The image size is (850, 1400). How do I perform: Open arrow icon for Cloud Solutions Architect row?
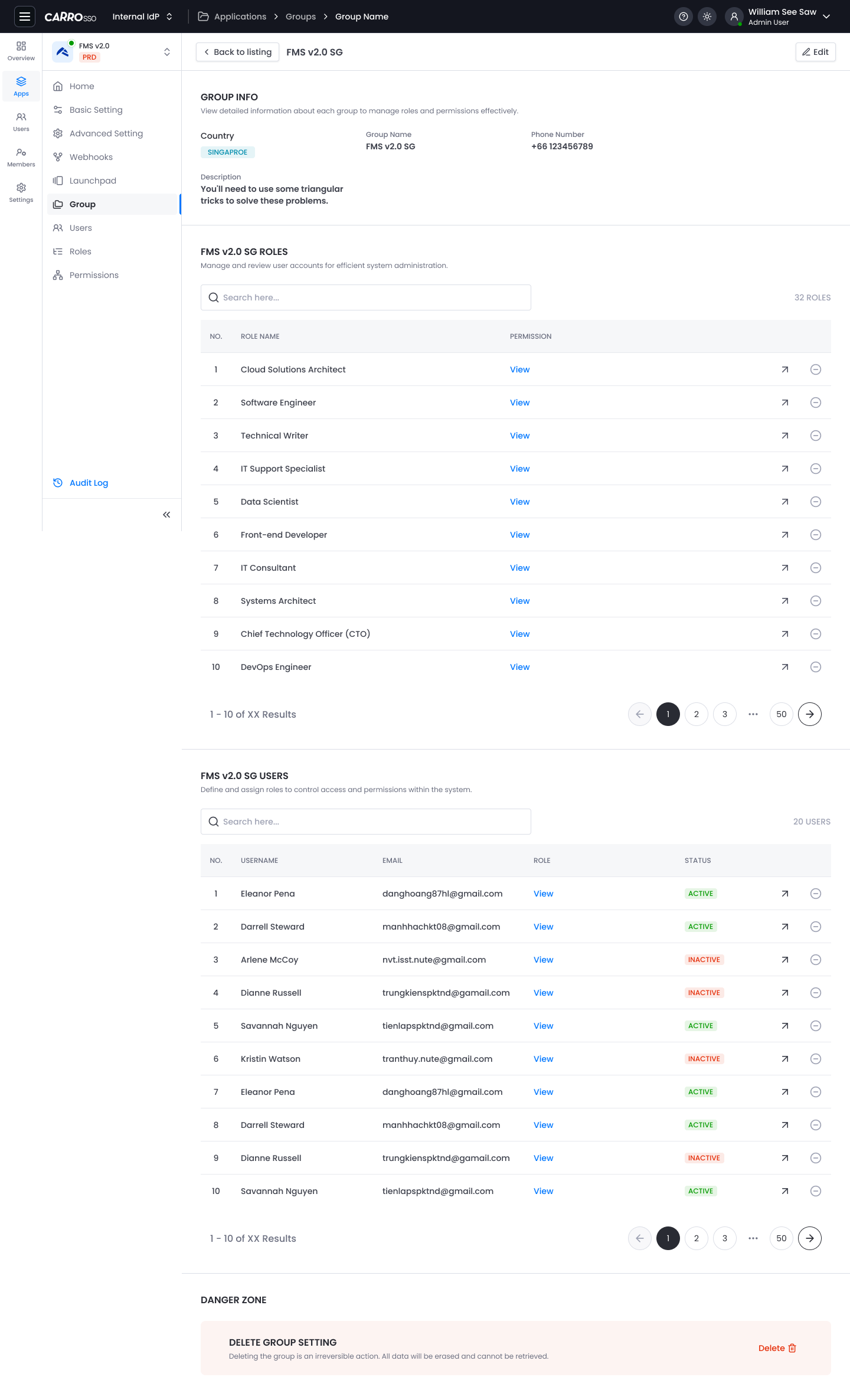pos(784,369)
